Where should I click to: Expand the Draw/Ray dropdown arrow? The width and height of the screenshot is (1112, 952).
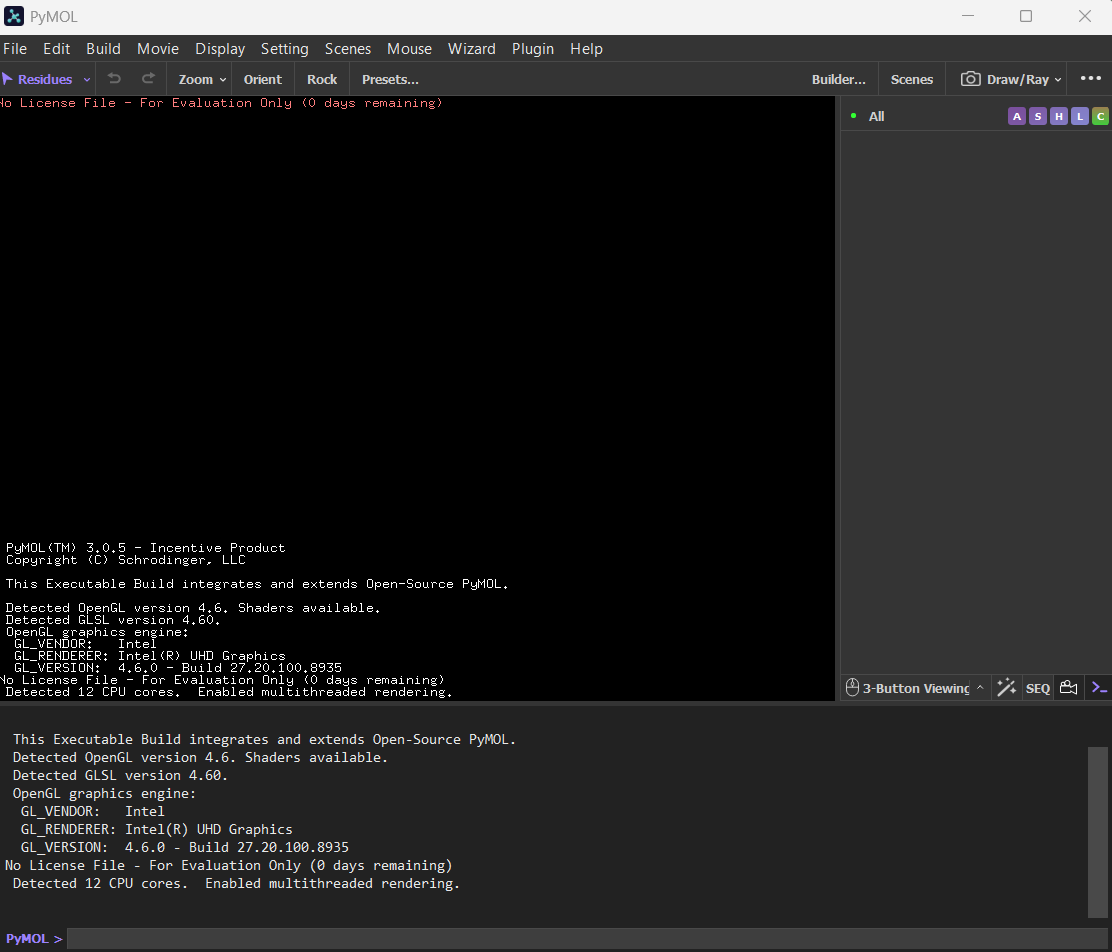(1057, 79)
